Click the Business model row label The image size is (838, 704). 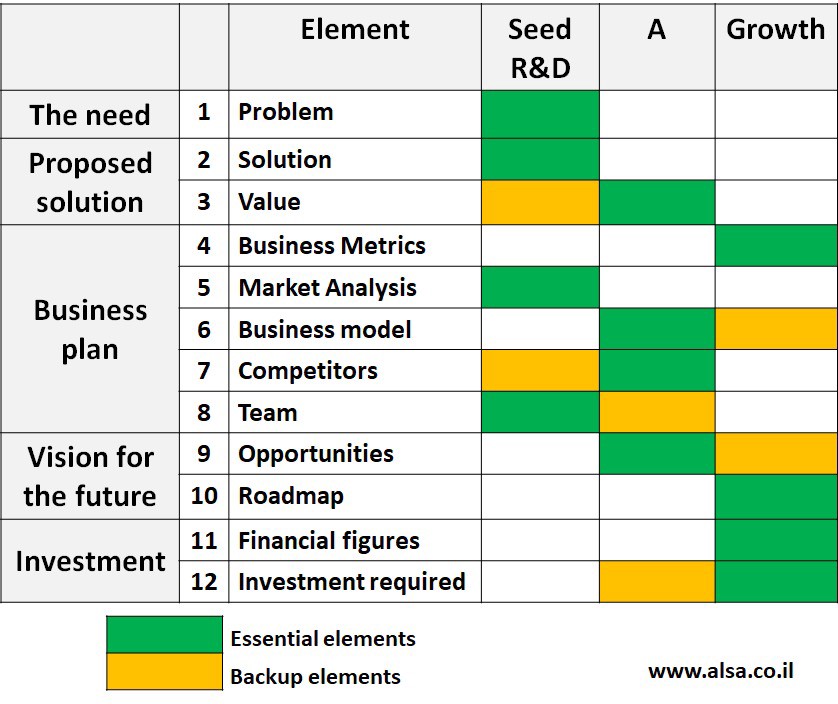(325, 329)
